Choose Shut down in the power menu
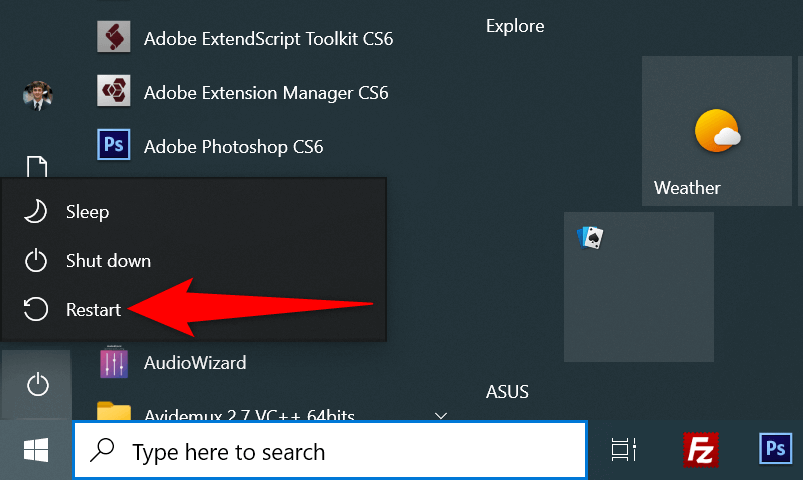 click(108, 261)
